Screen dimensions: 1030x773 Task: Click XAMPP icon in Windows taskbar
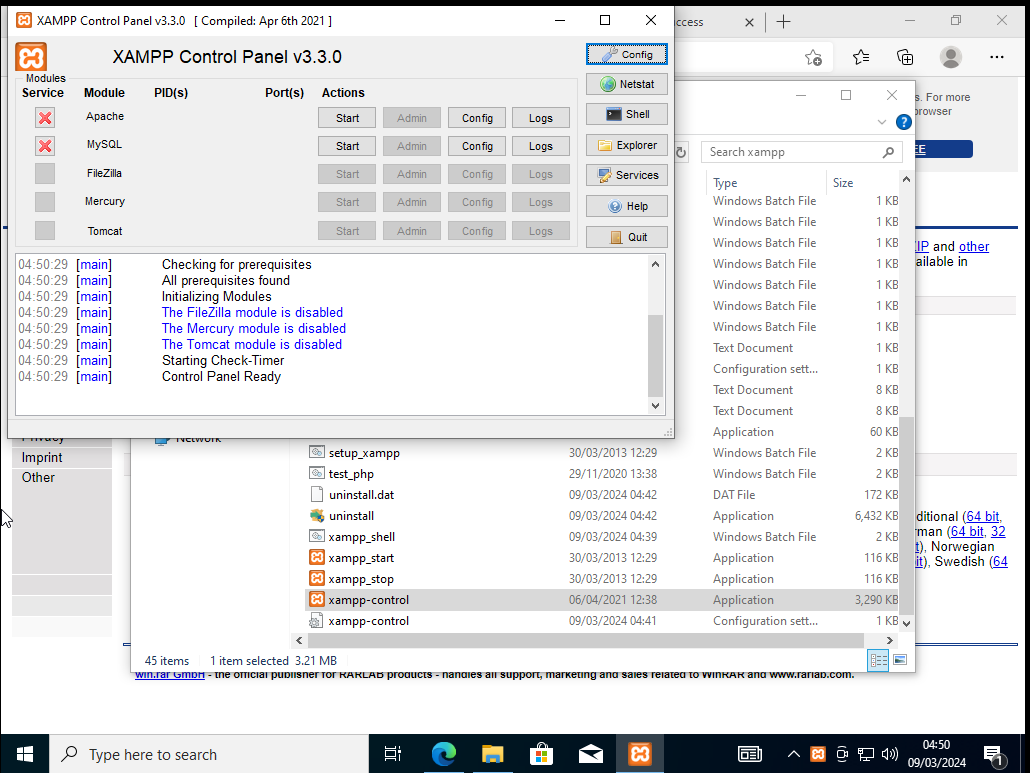(639, 754)
